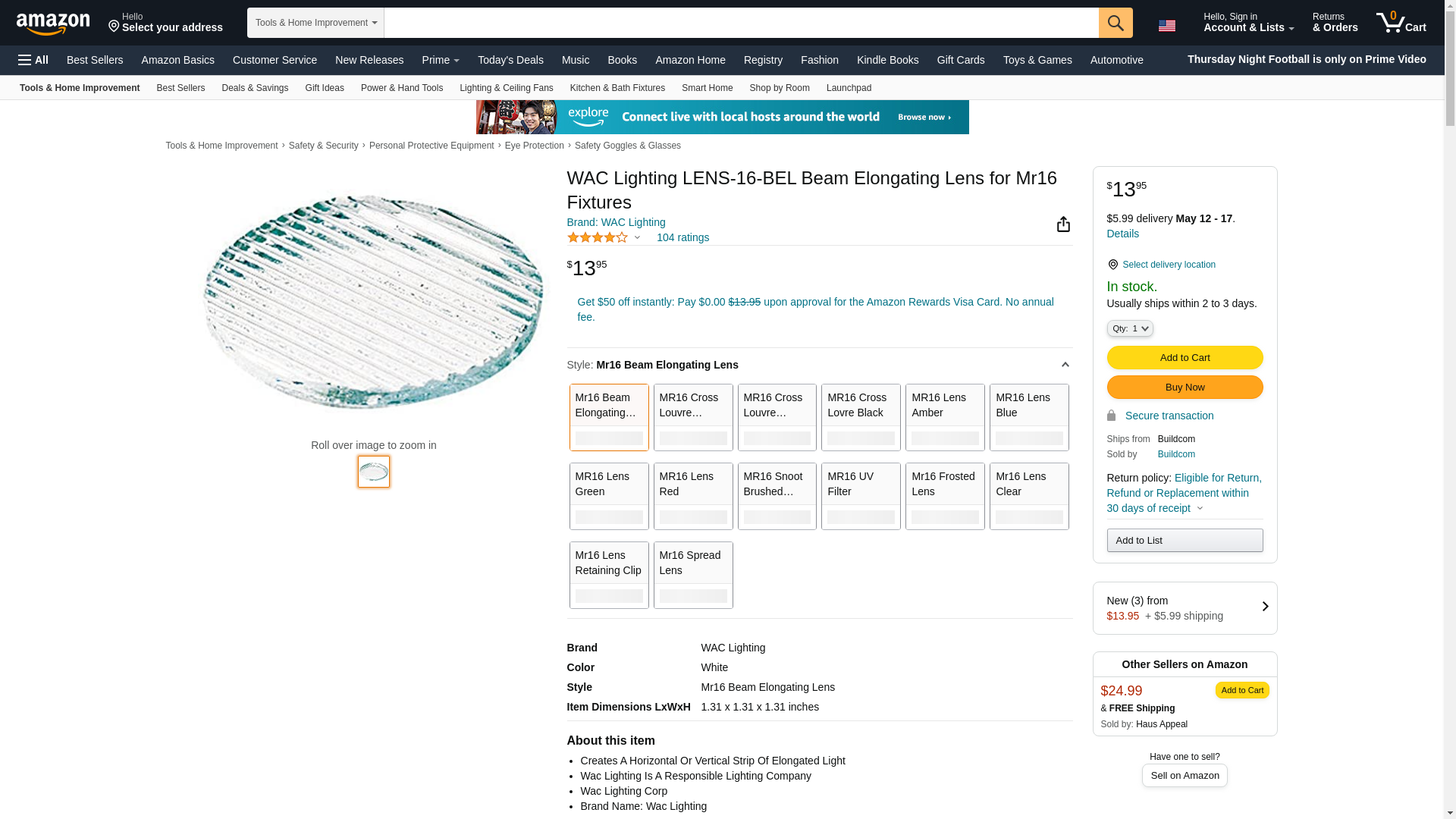1456x819 pixels.
Task: Open Today's Deals in navigation bar
Action: [x=510, y=60]
